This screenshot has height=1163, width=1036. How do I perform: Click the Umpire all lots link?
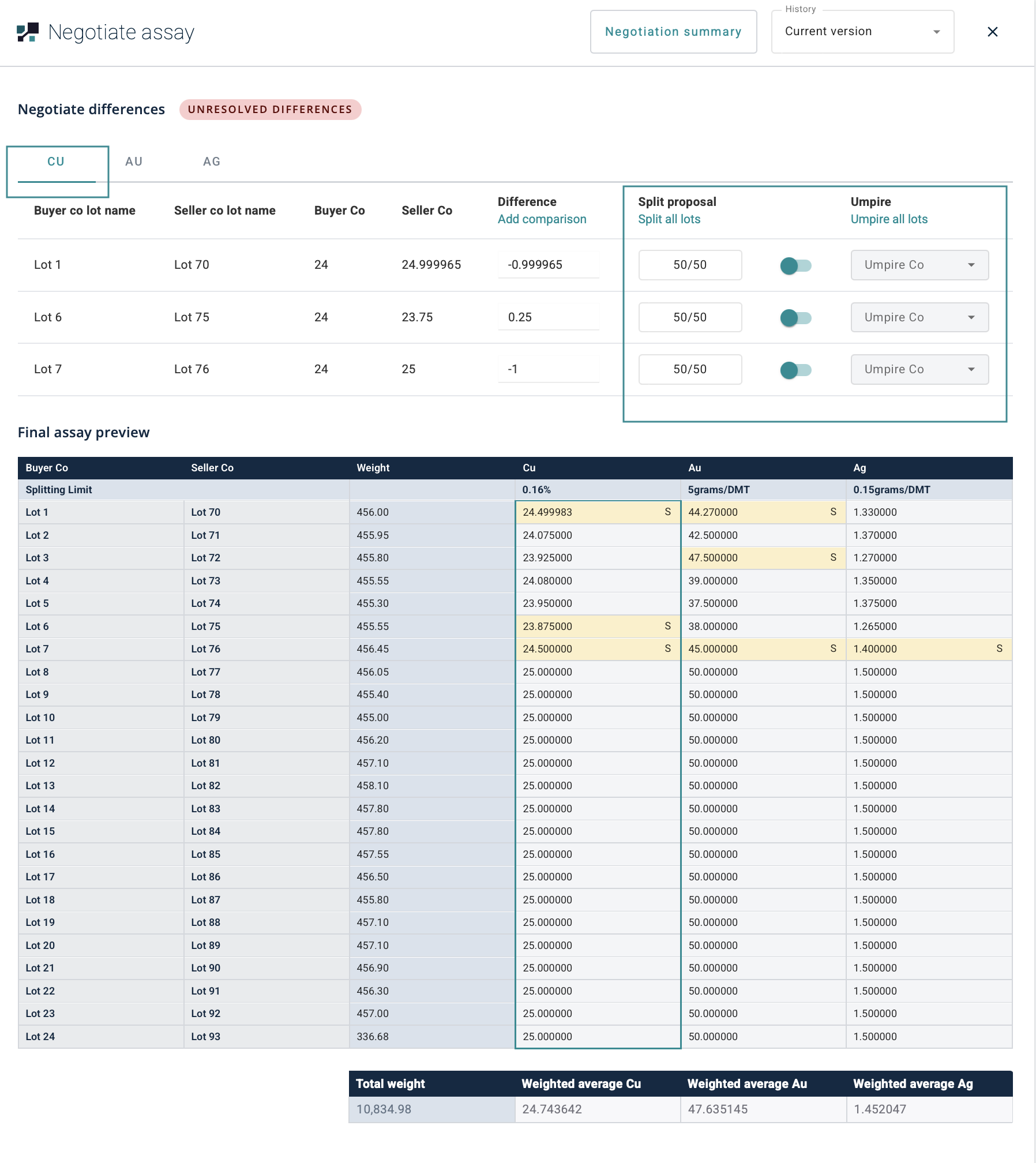tap(888, 219)
